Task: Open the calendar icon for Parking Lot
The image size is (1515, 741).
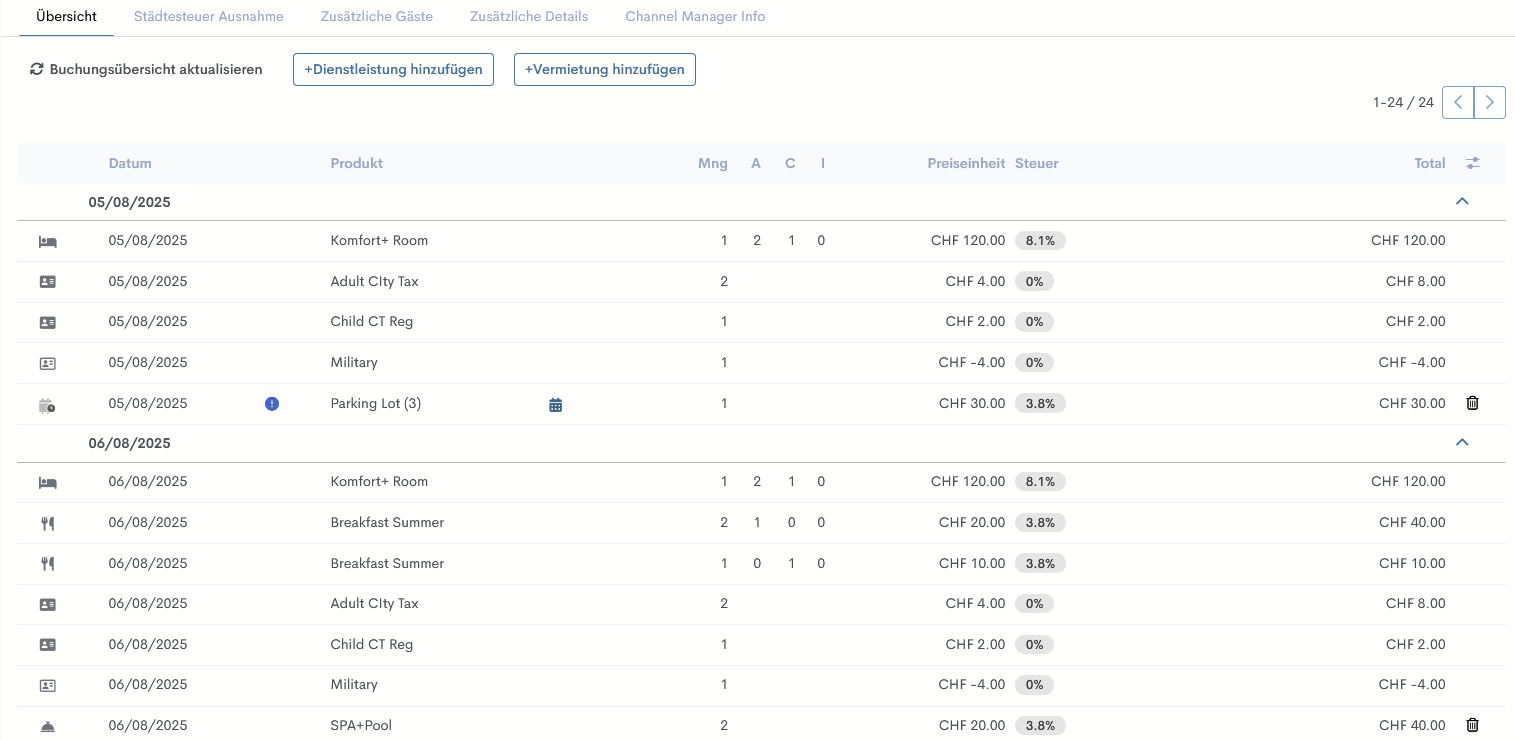Action: tap(556, 405)
